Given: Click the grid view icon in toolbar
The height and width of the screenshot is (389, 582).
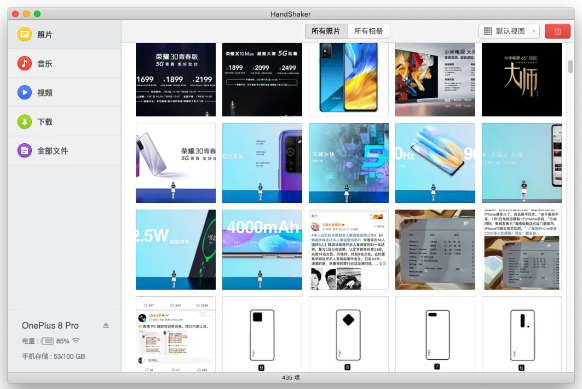Looking at the screenshot, I should click(x=488, y=31).
